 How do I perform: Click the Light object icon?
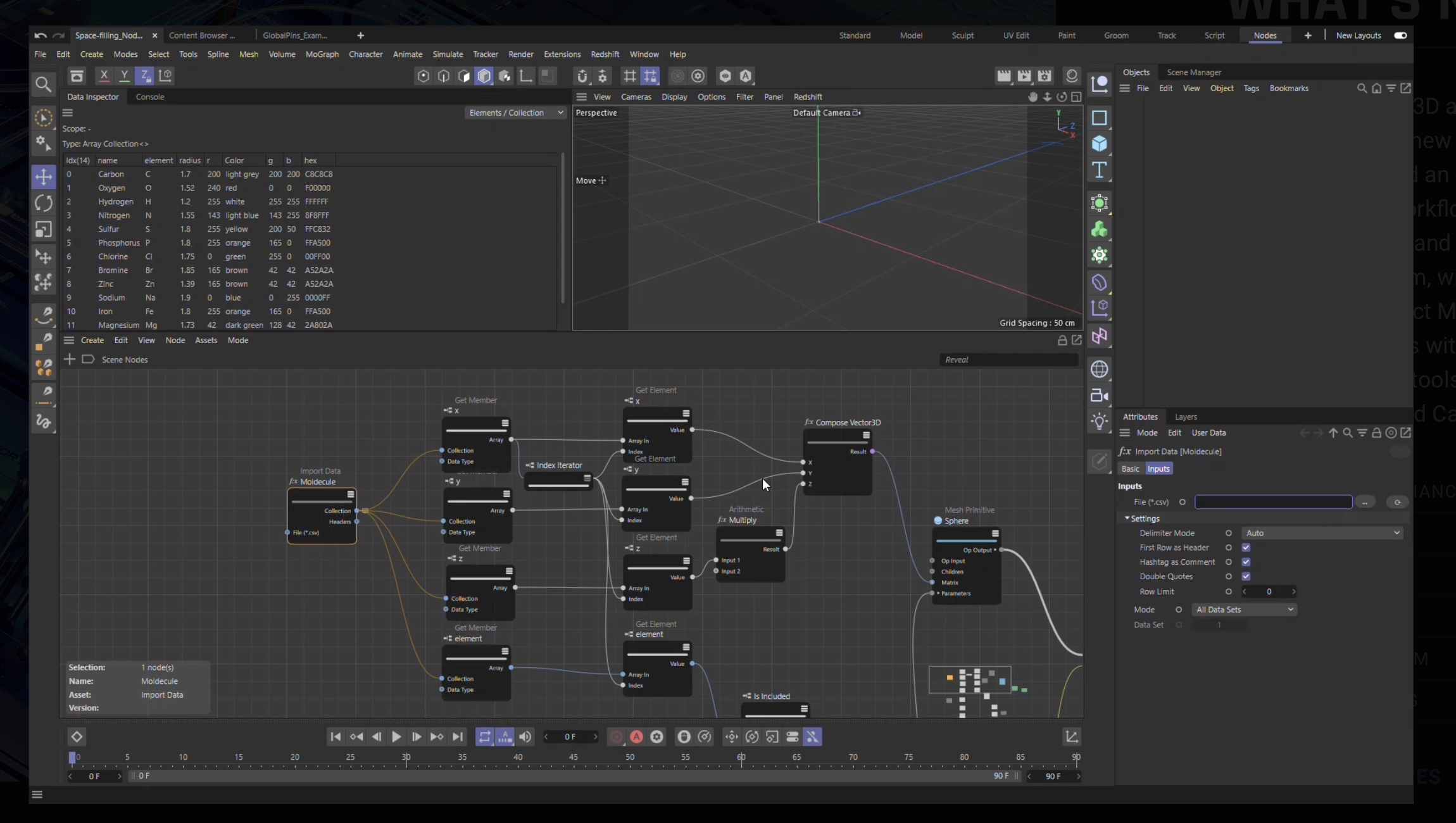tap(1099, 422)
